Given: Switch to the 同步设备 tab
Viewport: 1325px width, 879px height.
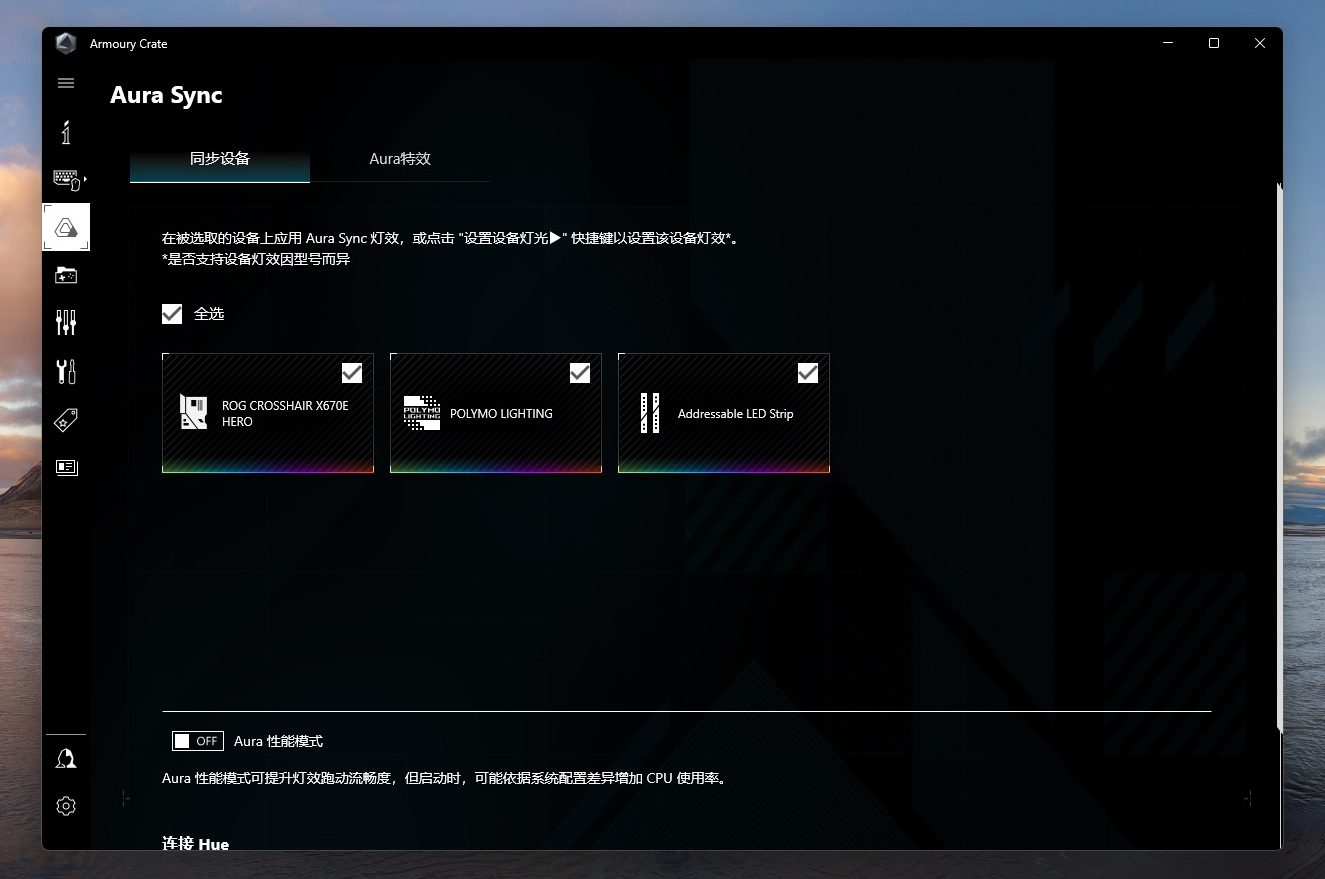Looking at the screenshot, I should point(220,159).
